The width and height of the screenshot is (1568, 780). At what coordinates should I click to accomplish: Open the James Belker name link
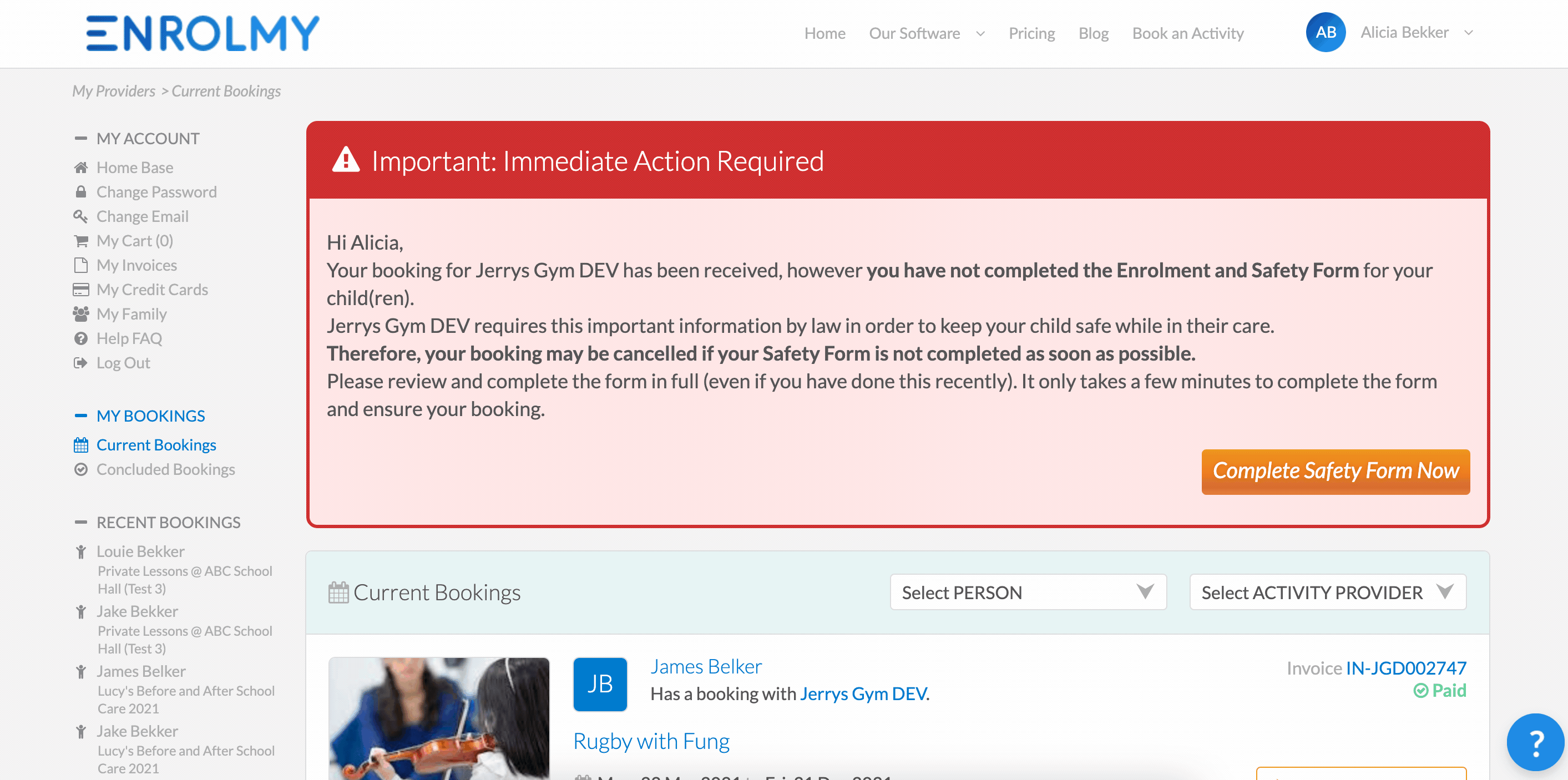coord(705,666)
